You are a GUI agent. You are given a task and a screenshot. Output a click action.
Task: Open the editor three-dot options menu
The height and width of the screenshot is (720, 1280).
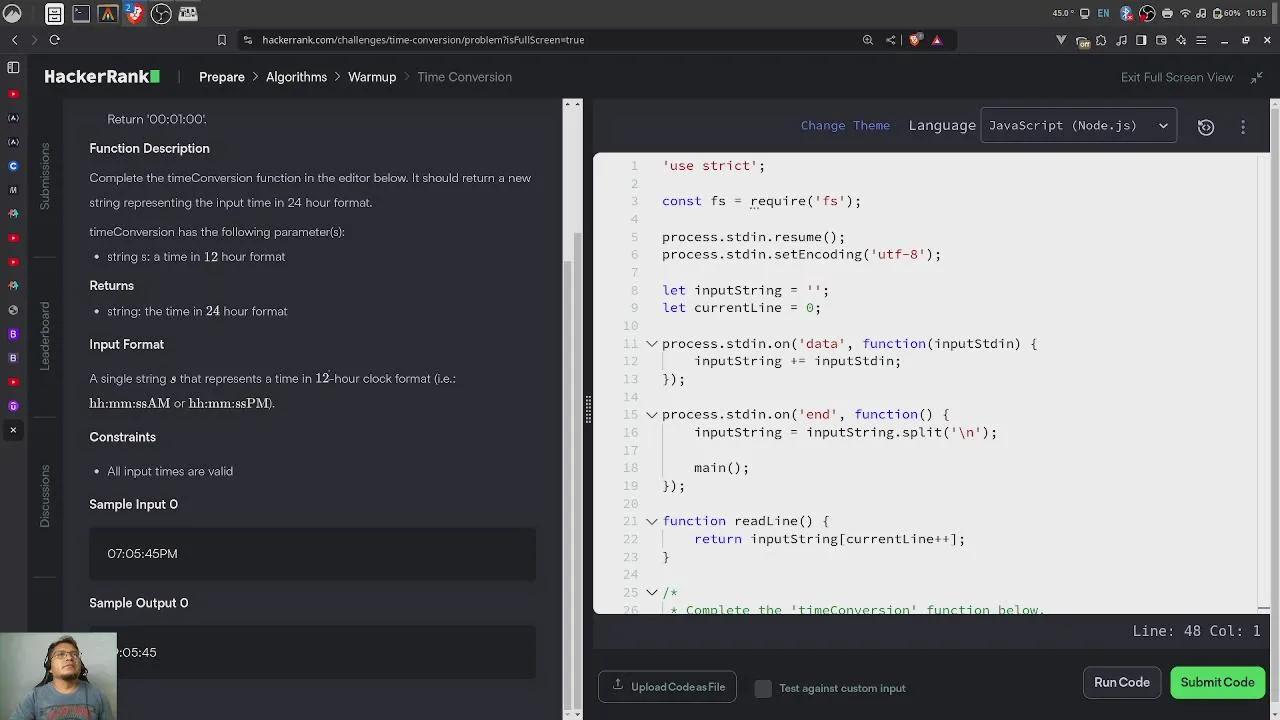(1243, 127)
